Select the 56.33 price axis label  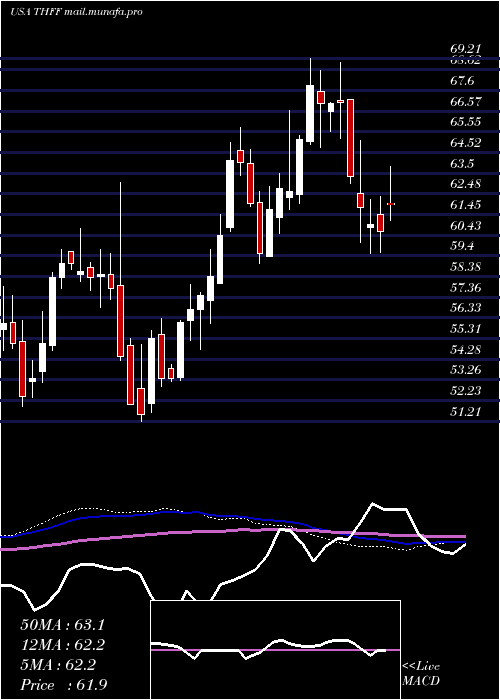tap(465, 308)
